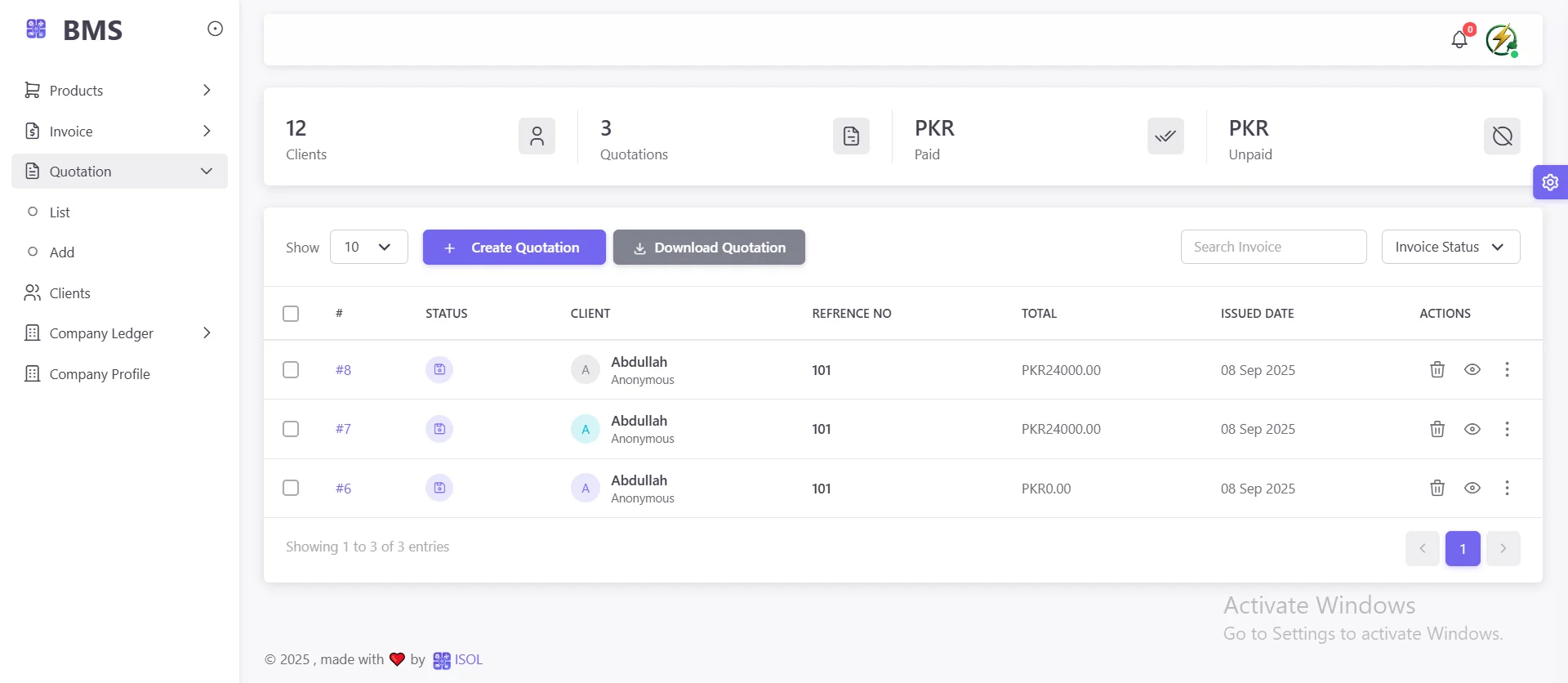Go to Clients in the sidebar
1568x683 pixels.
[69, 292]
